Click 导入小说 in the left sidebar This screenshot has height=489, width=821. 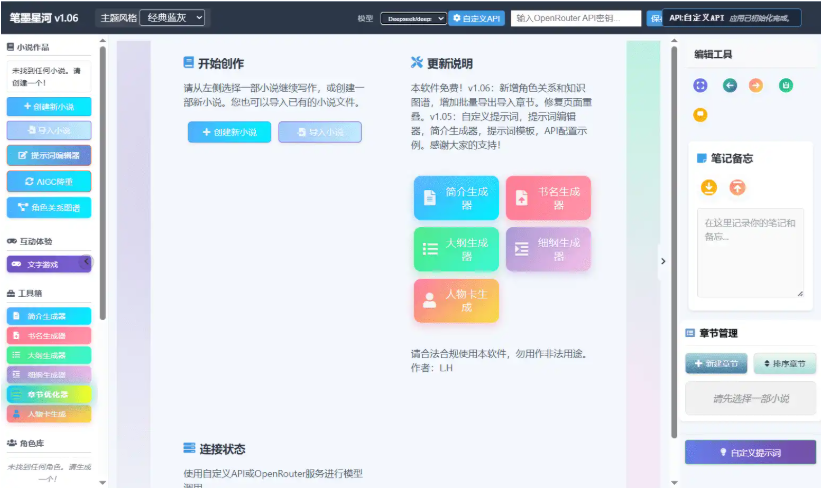(x=49, y=130)
